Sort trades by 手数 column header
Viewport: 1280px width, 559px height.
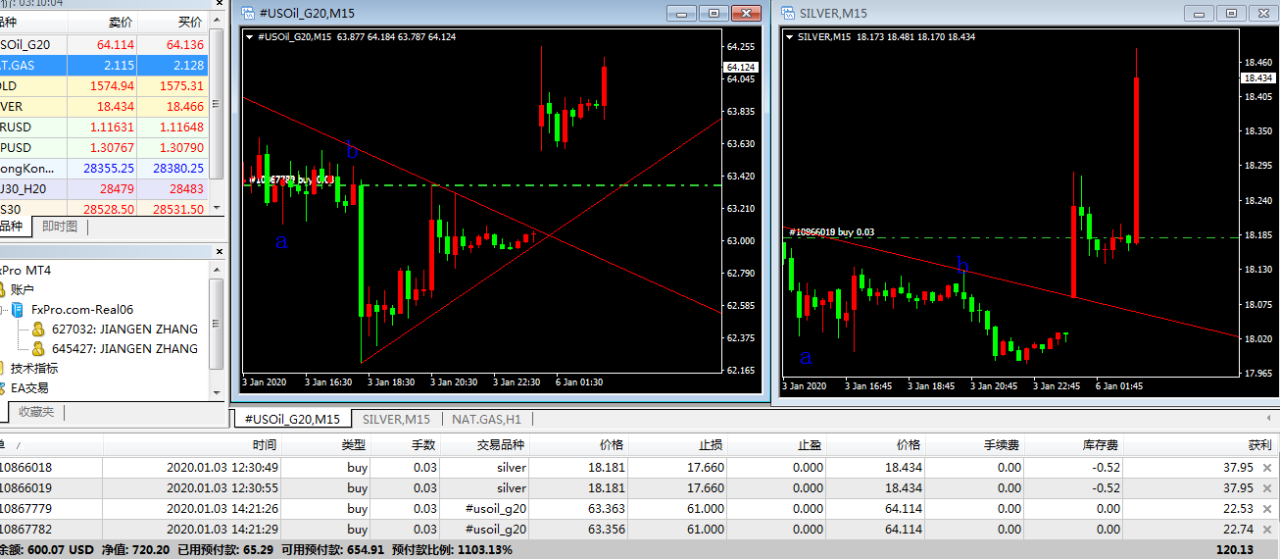pos(406,444)
